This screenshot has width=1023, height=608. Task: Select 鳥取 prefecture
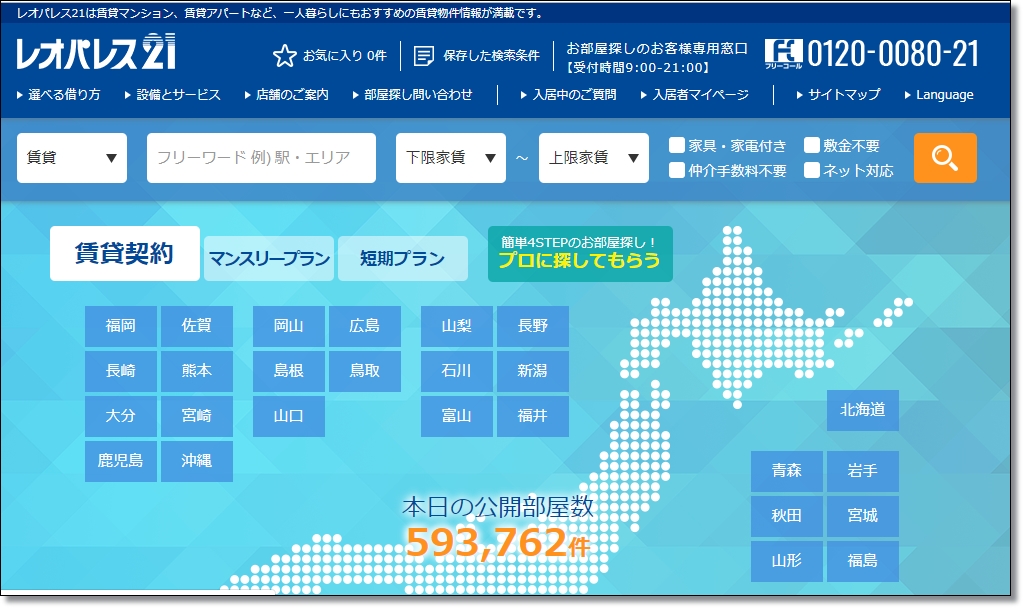point(365,371)
